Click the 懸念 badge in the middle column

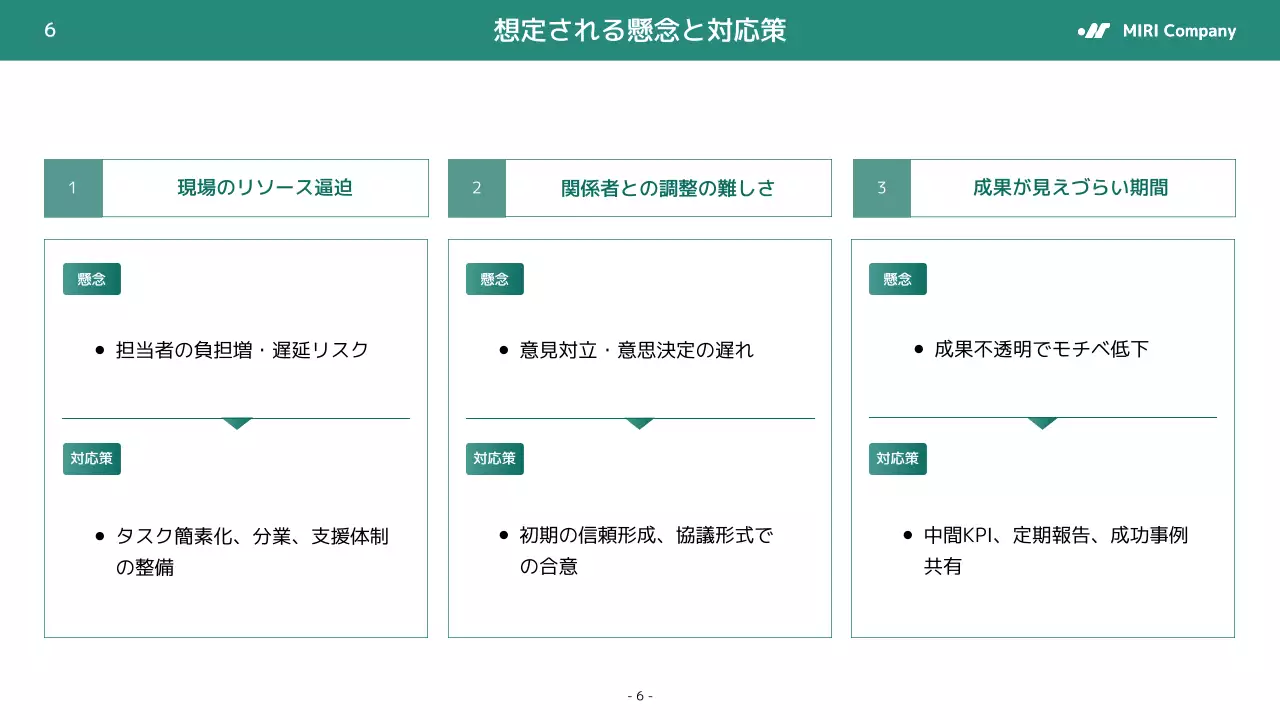click(494, 278)
